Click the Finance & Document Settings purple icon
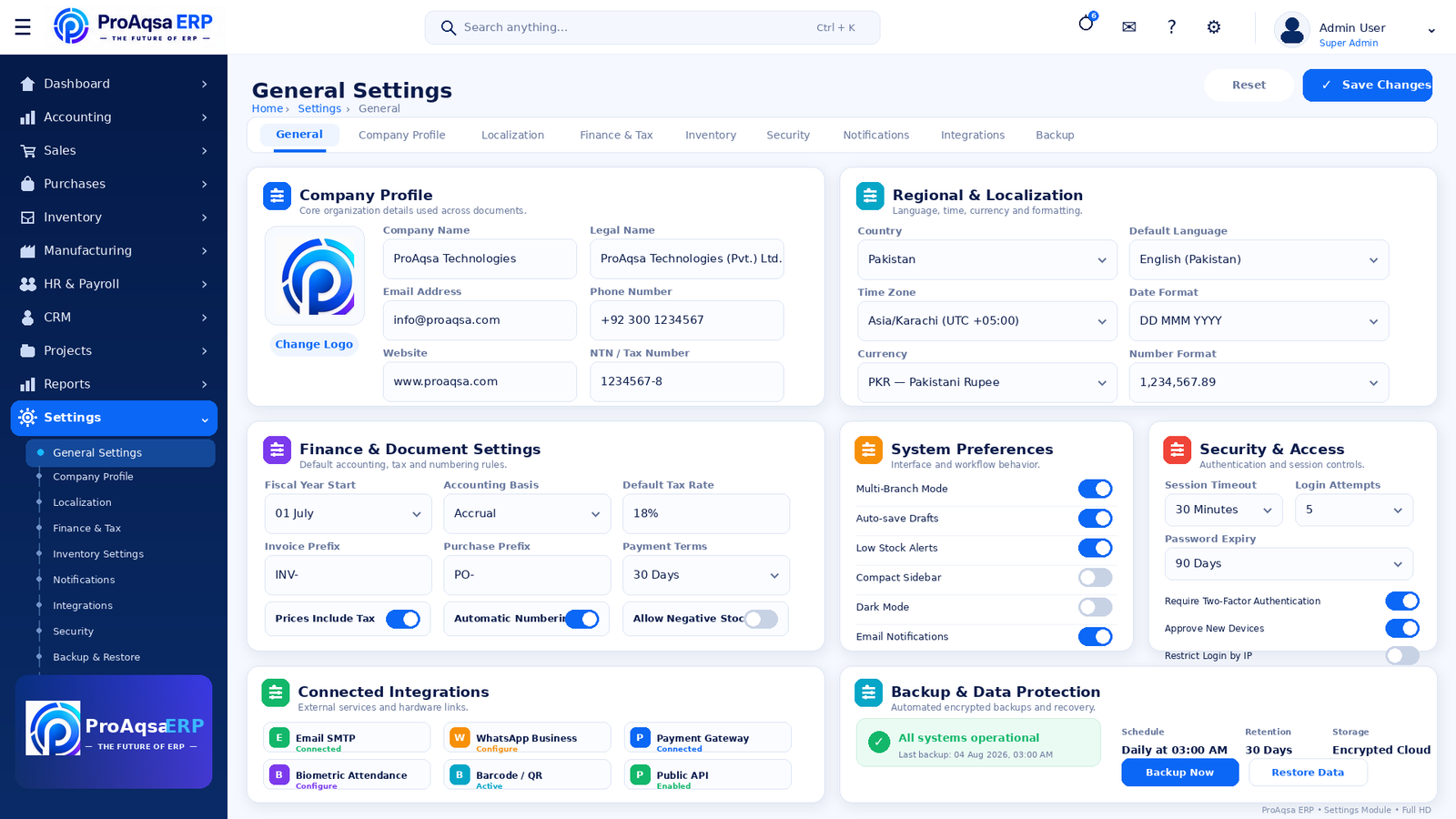The height and width of the screenshot is (819, 1456). click(278, 450)
